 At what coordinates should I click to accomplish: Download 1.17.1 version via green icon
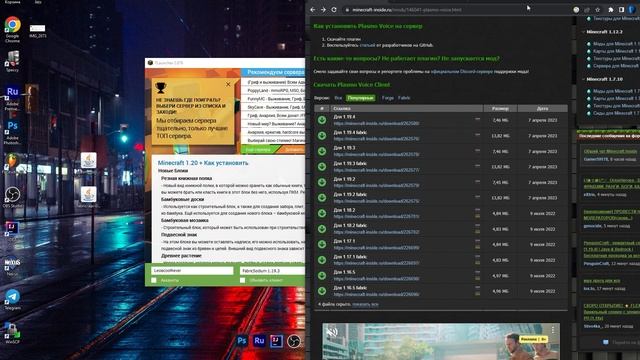point(322,244)
